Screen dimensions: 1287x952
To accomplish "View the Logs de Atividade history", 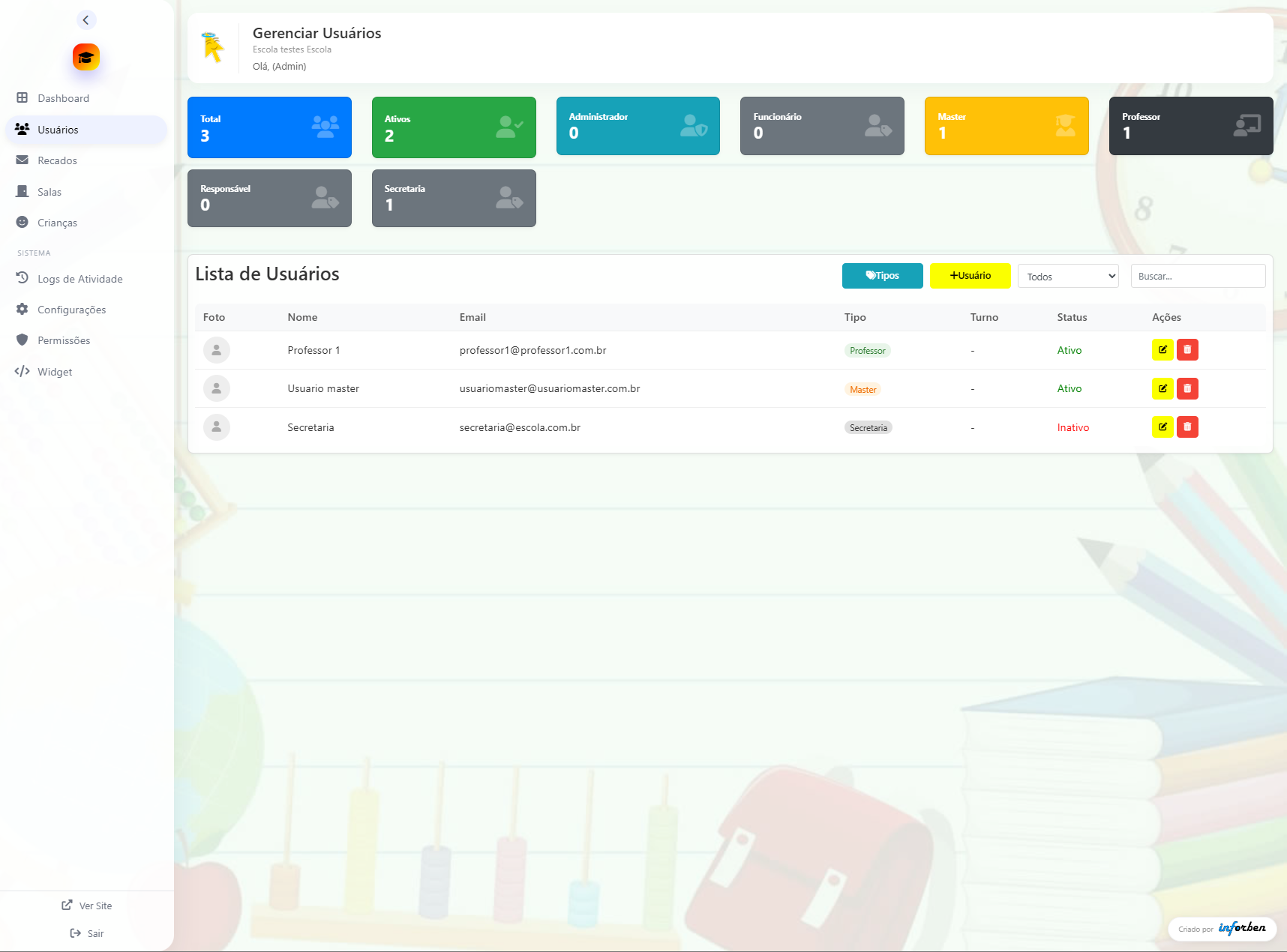I will coord(80,278).
